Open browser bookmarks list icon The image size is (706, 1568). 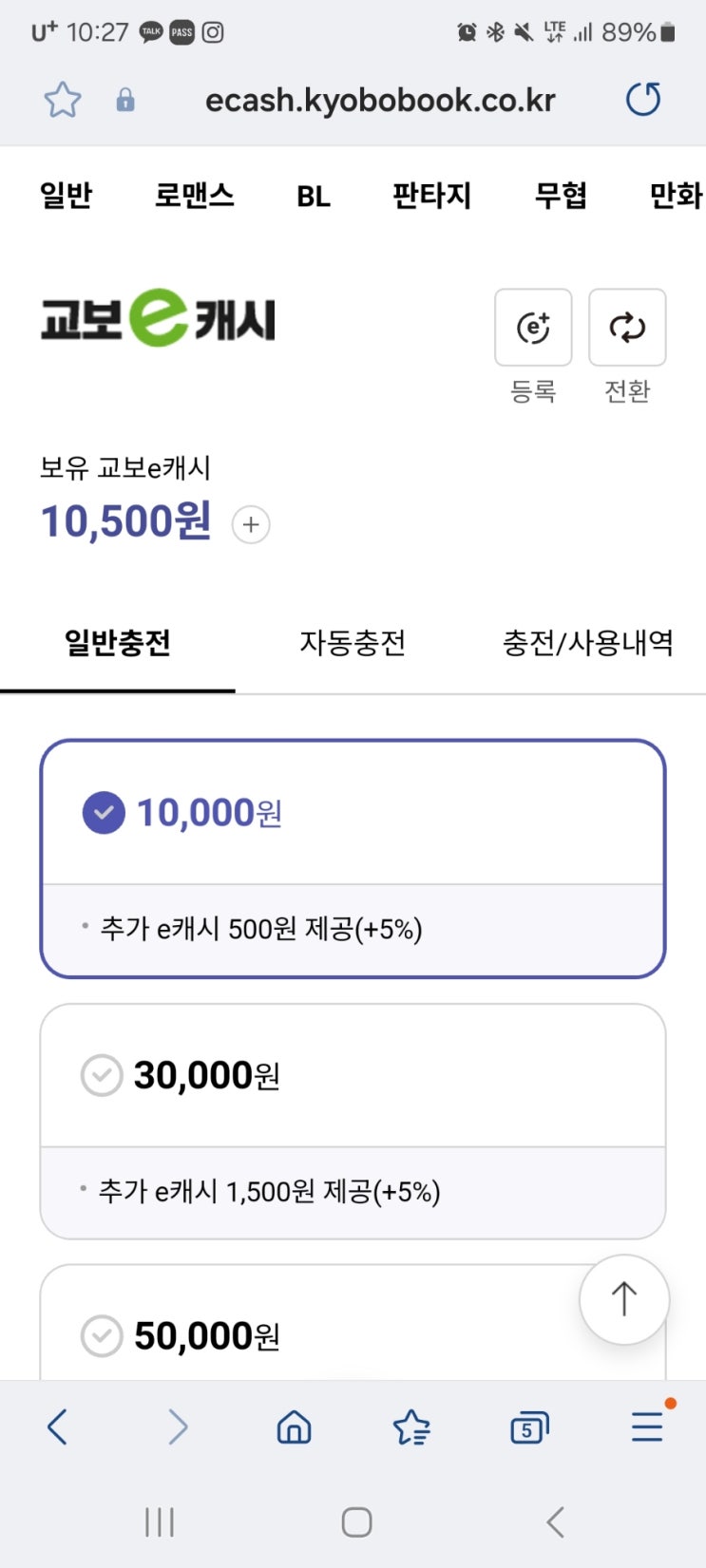(411, 1426)
